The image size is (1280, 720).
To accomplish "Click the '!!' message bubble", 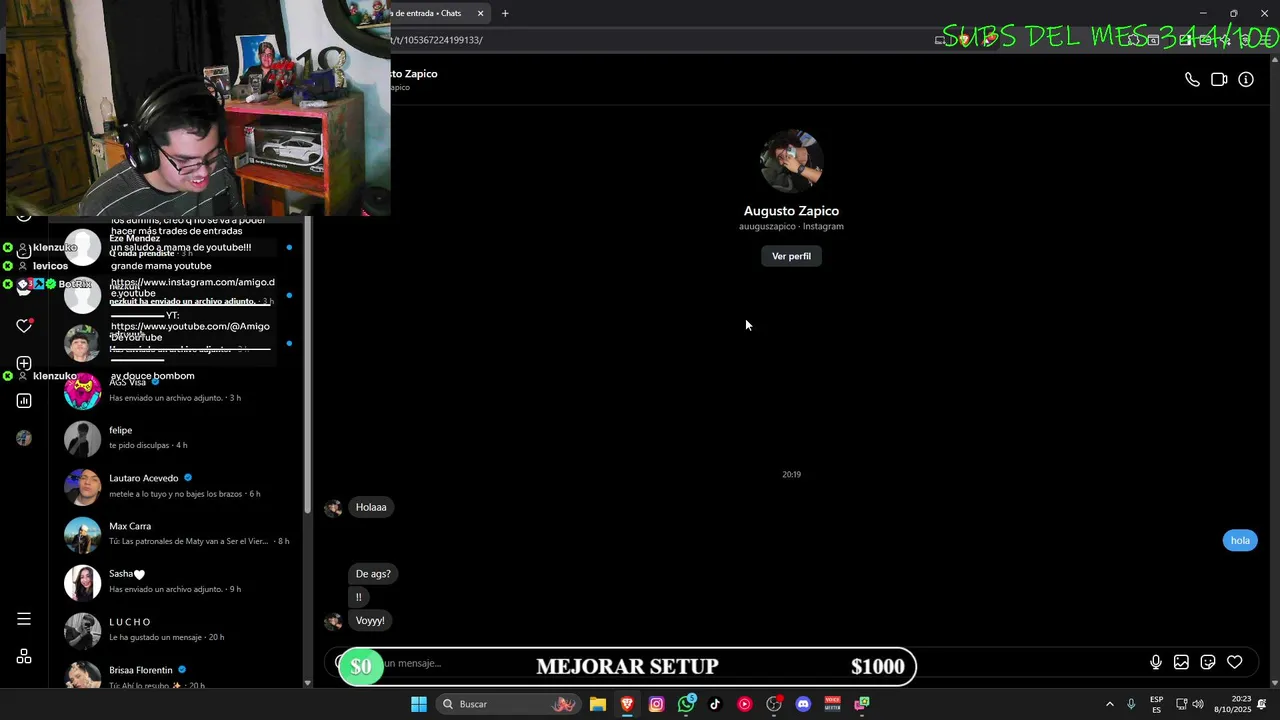I will [x=359, y=597].
